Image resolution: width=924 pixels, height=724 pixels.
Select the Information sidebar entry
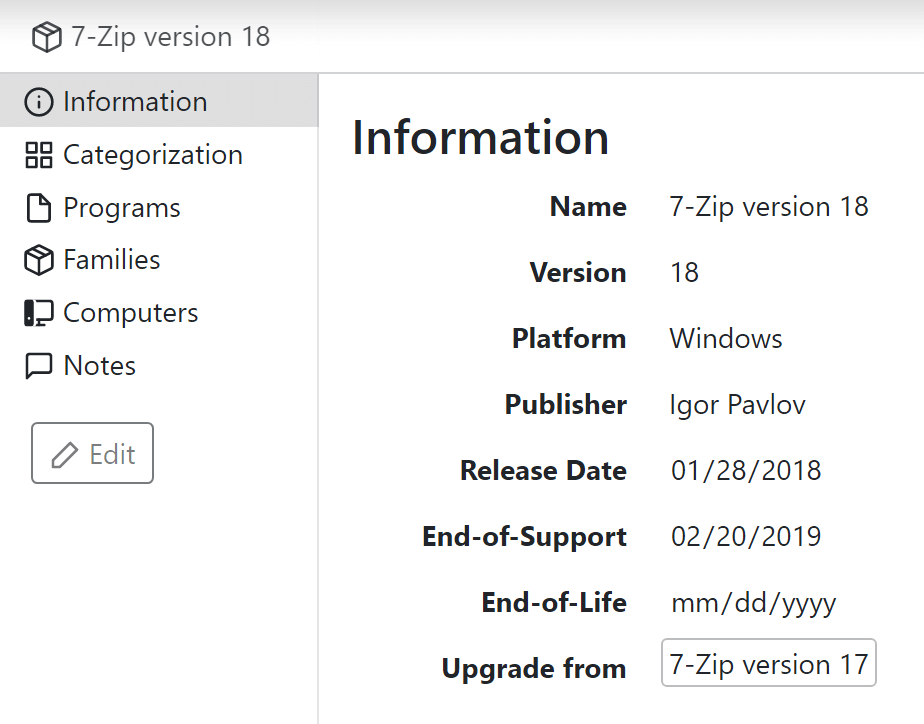135,101
